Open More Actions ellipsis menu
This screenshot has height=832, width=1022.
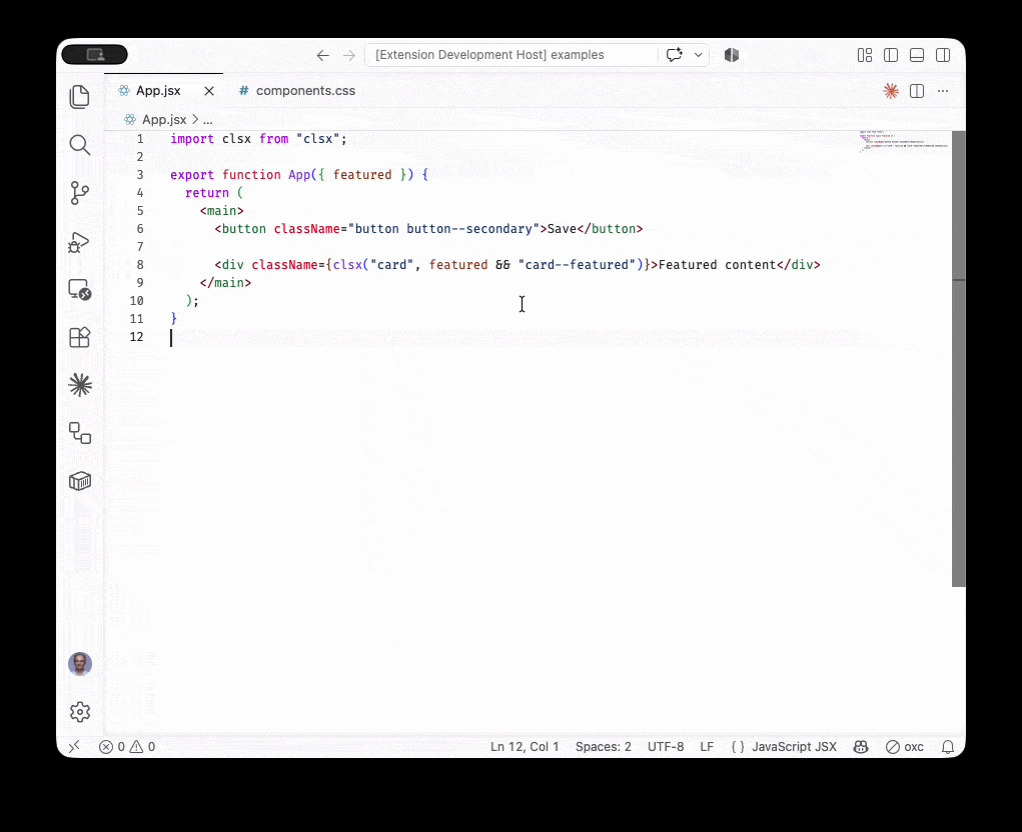pyautogui.click(x=943, y=91)
